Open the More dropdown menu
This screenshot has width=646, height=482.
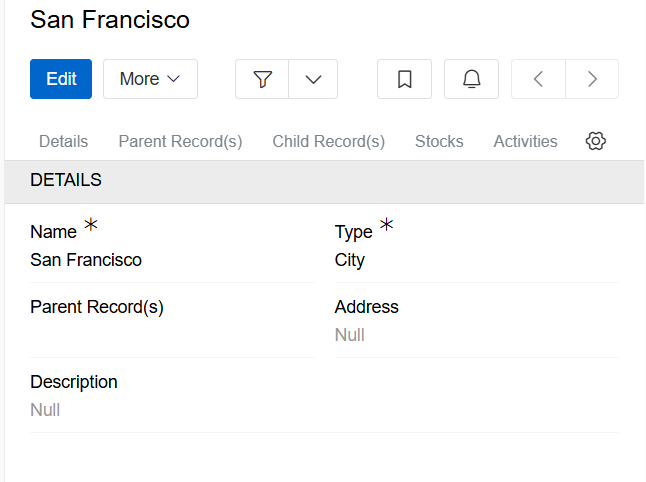(x=150, y=79)
